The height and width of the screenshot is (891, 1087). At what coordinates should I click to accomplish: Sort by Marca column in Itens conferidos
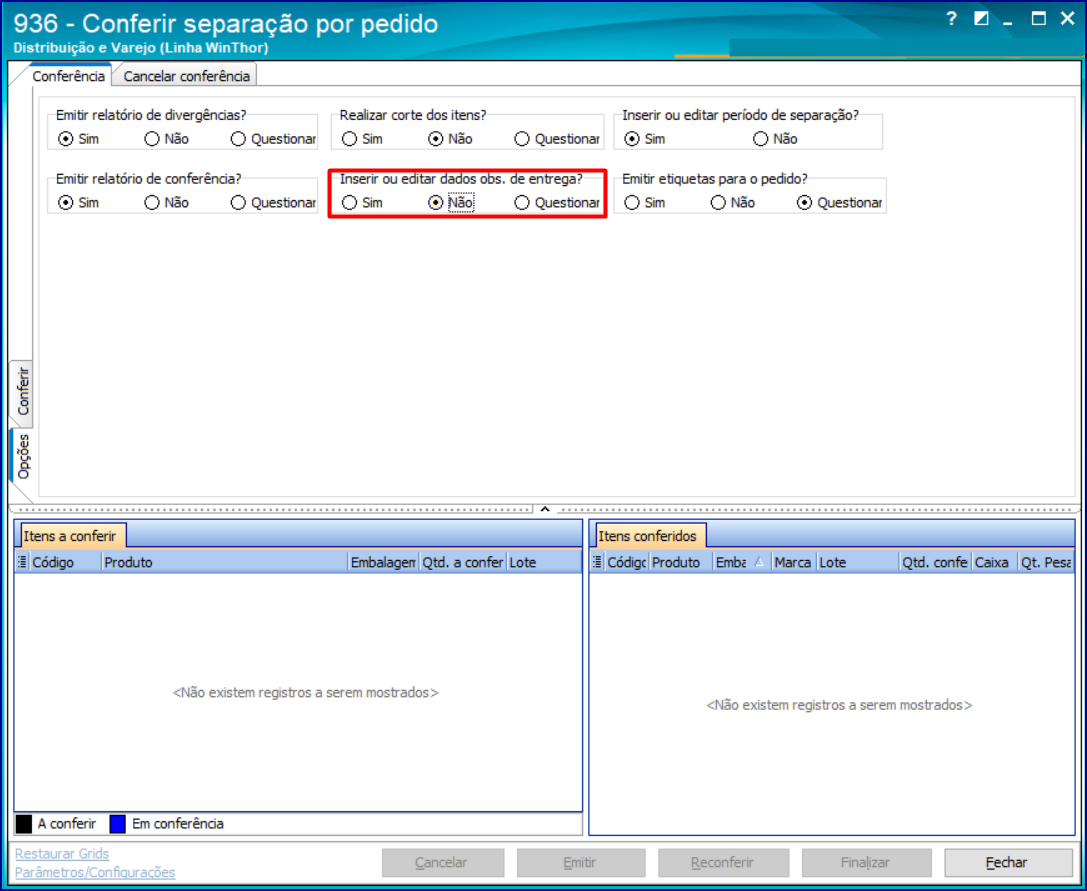794,562
